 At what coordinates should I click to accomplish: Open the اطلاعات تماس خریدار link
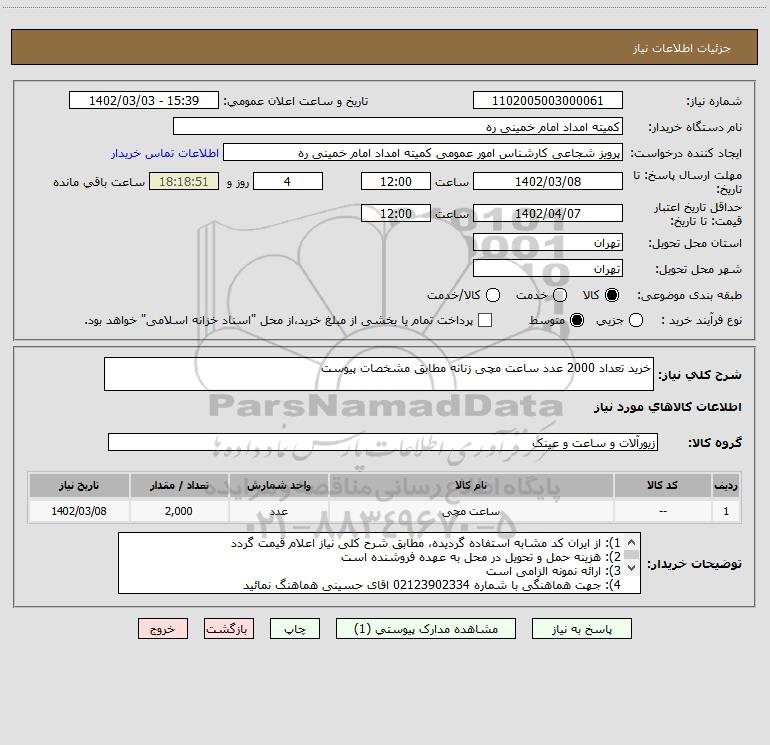165,153
